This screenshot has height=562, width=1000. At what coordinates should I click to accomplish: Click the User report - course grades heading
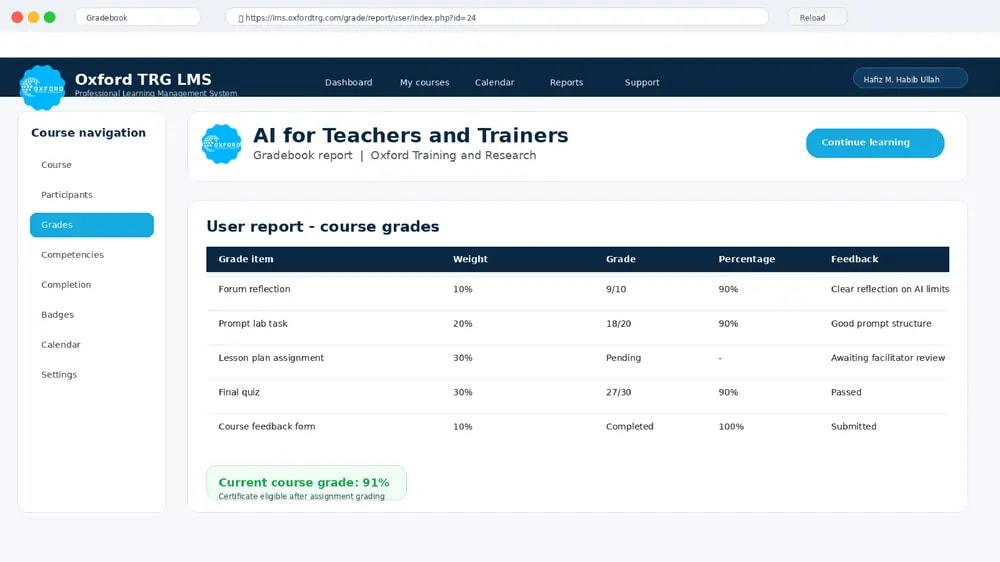pyautogui.click(x=323, y=226)
